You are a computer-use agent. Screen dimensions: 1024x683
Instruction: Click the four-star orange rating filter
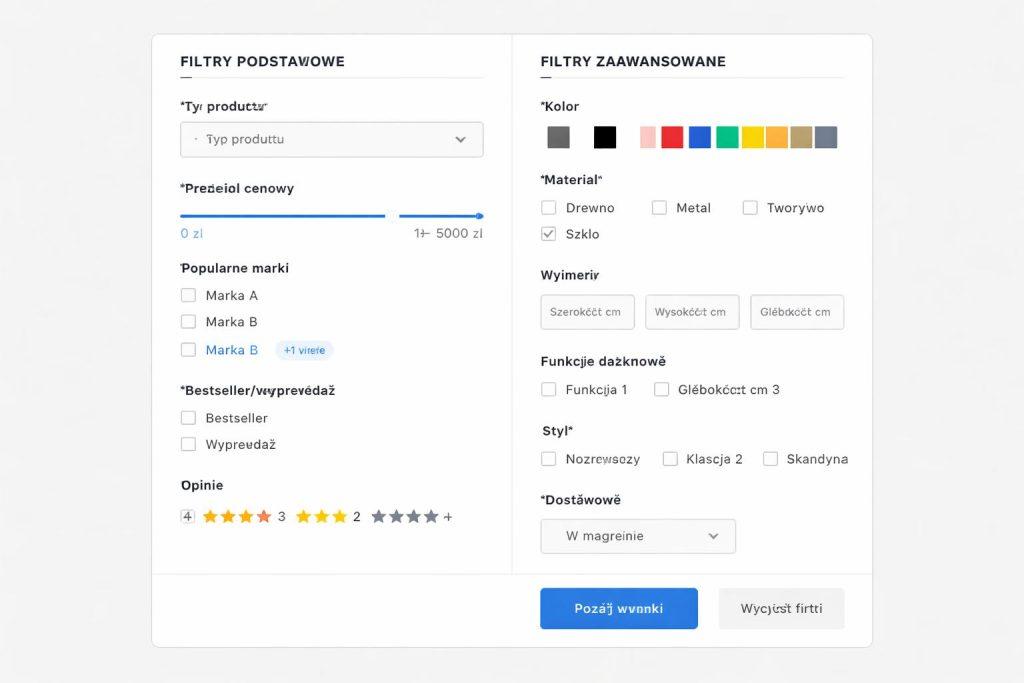pyautogui.click(x=237, y=517)
